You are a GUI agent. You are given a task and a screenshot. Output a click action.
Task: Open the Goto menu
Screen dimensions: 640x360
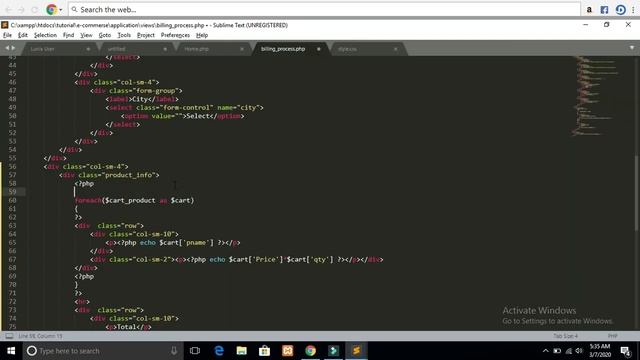[104, 35]
